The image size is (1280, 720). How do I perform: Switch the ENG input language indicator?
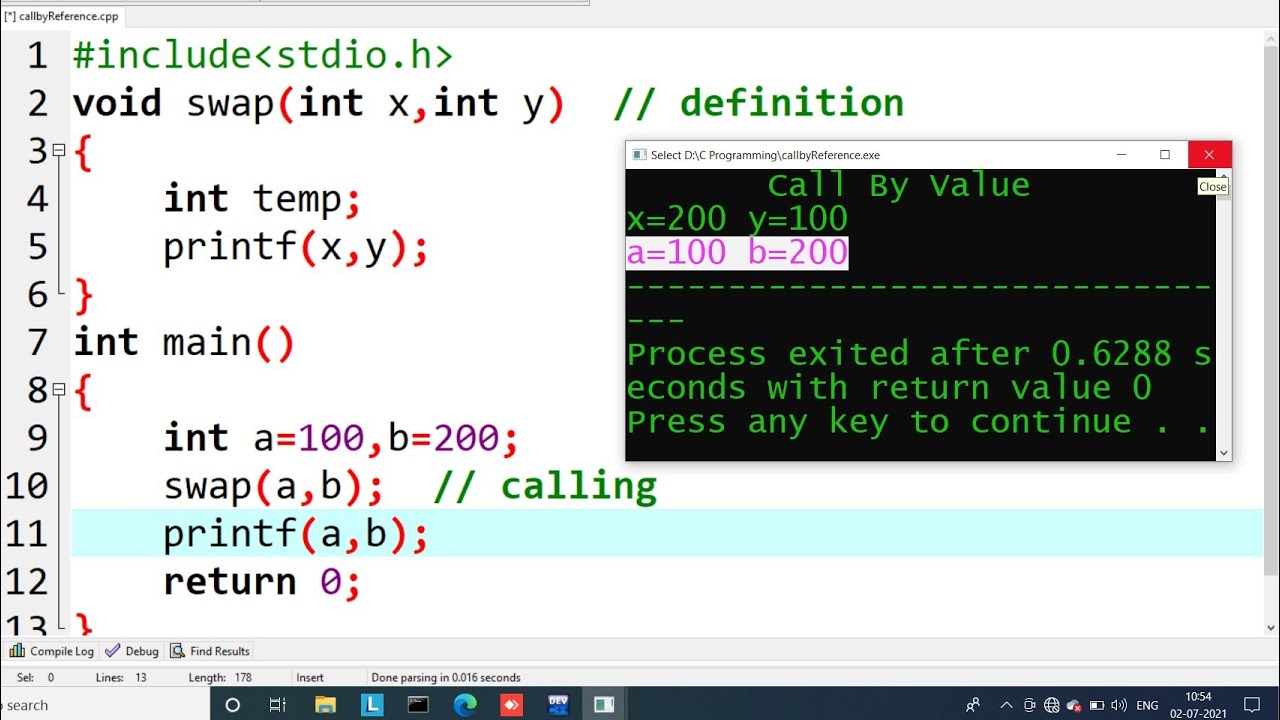pos(1148,705)
